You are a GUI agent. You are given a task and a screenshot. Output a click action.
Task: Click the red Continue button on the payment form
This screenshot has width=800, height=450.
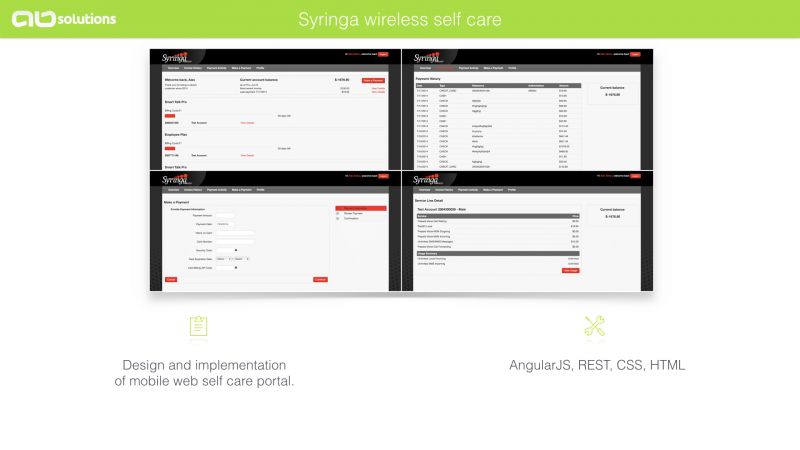click(320, 280)
